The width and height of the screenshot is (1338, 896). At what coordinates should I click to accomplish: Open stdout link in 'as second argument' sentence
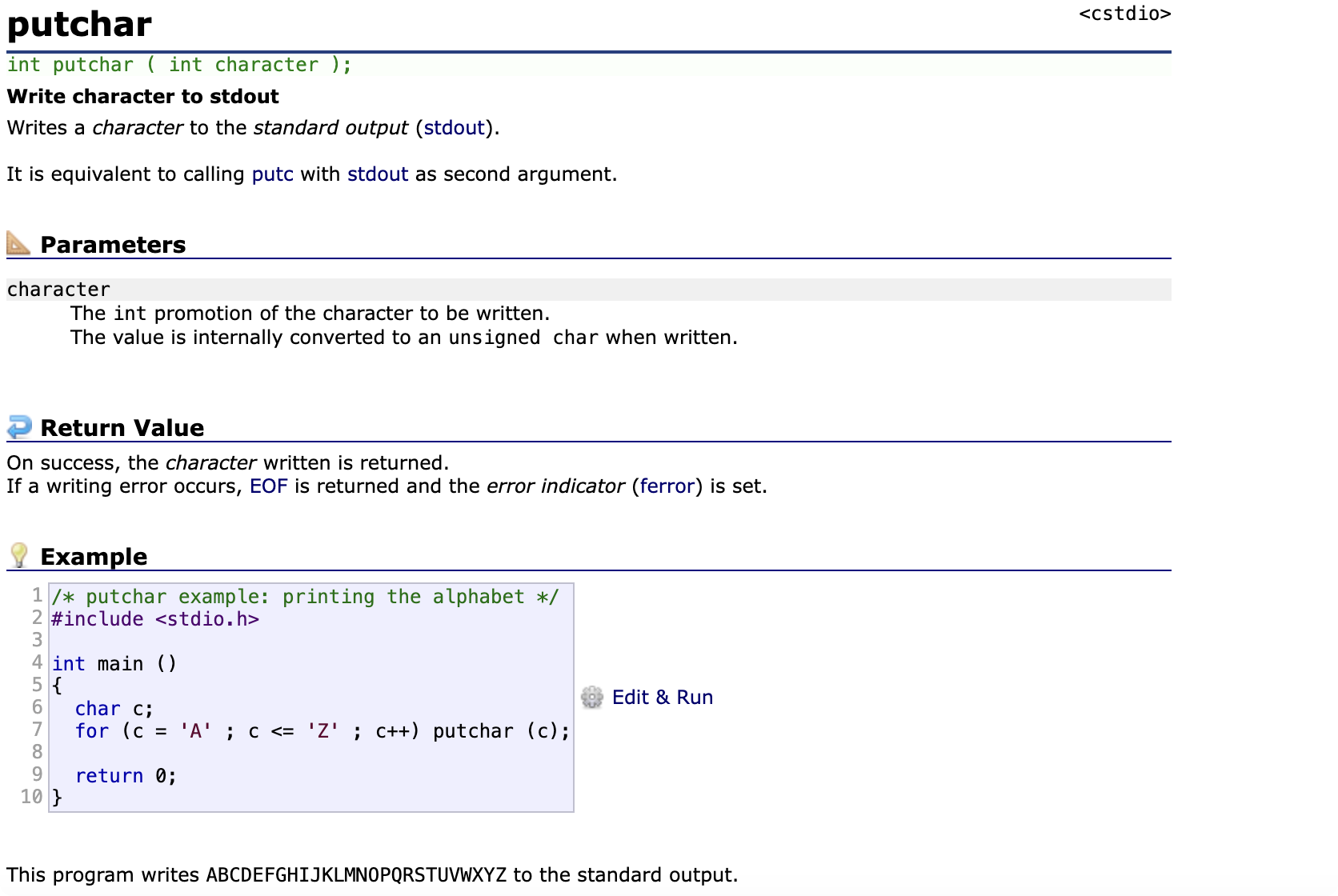coord(378,174)
